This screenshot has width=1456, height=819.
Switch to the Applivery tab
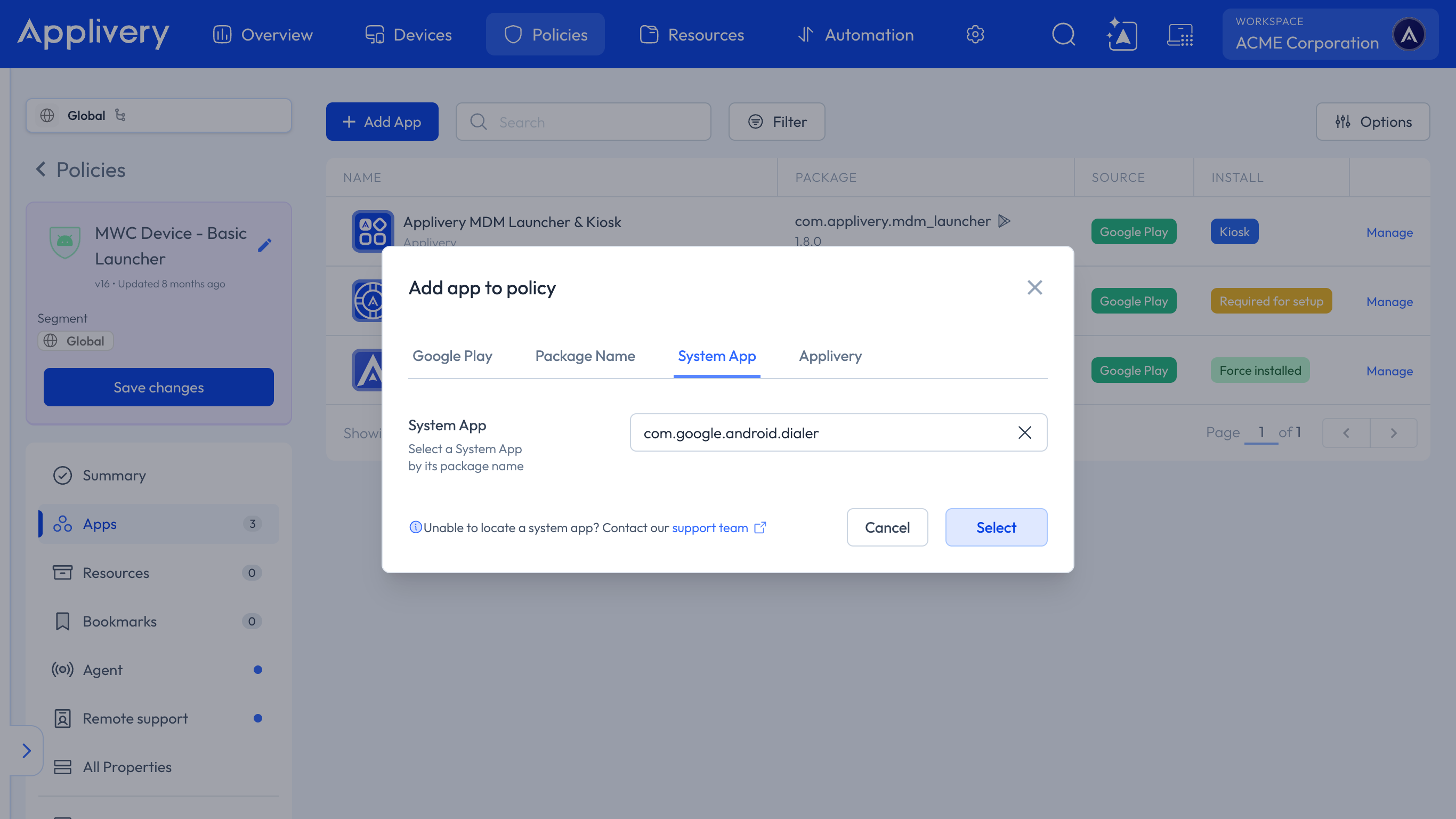(x=830, y=356)
